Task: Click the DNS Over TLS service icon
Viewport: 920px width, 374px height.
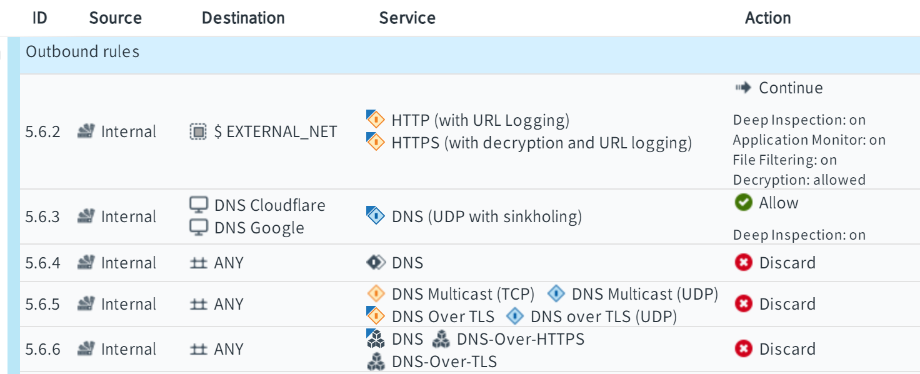Action: point(376,316)
